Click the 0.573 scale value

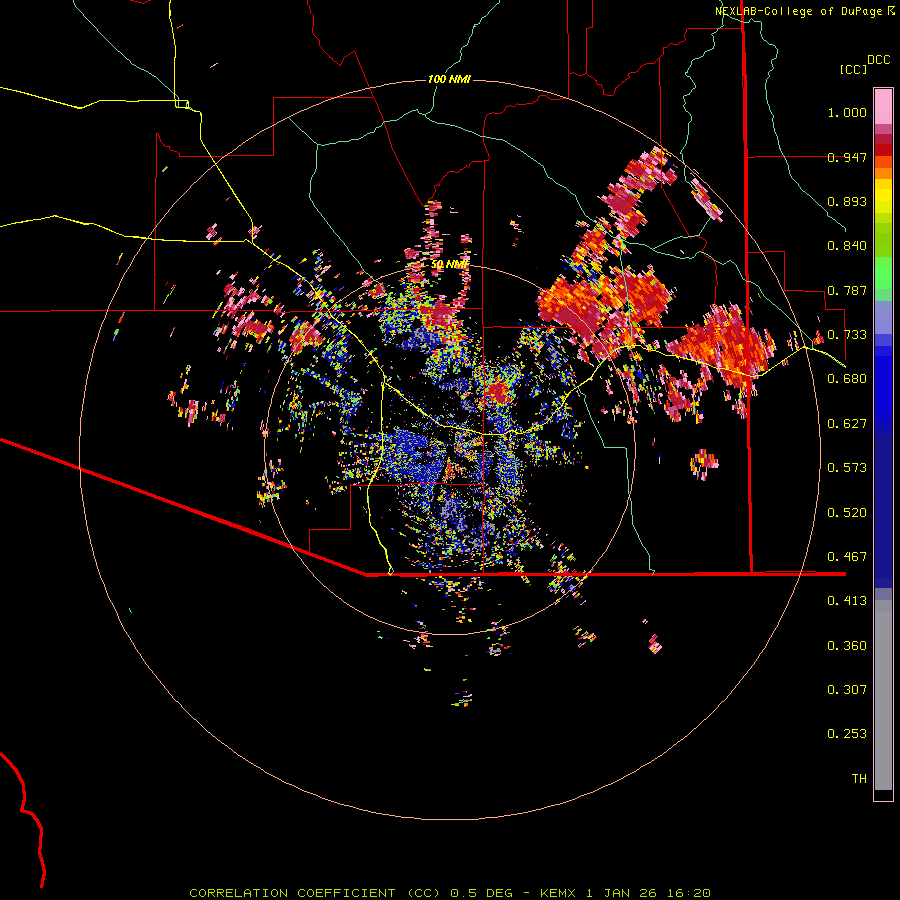click(x=847, y=468)
